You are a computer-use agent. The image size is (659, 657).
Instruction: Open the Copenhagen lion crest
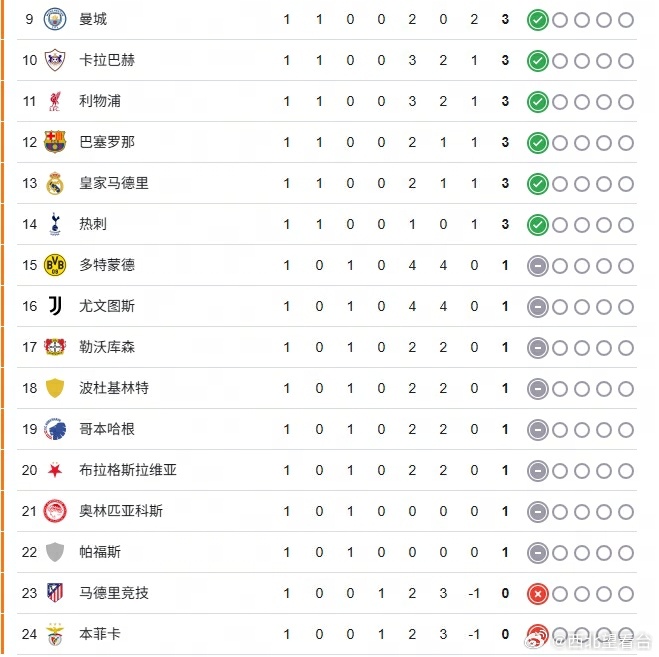click(55, 429)
